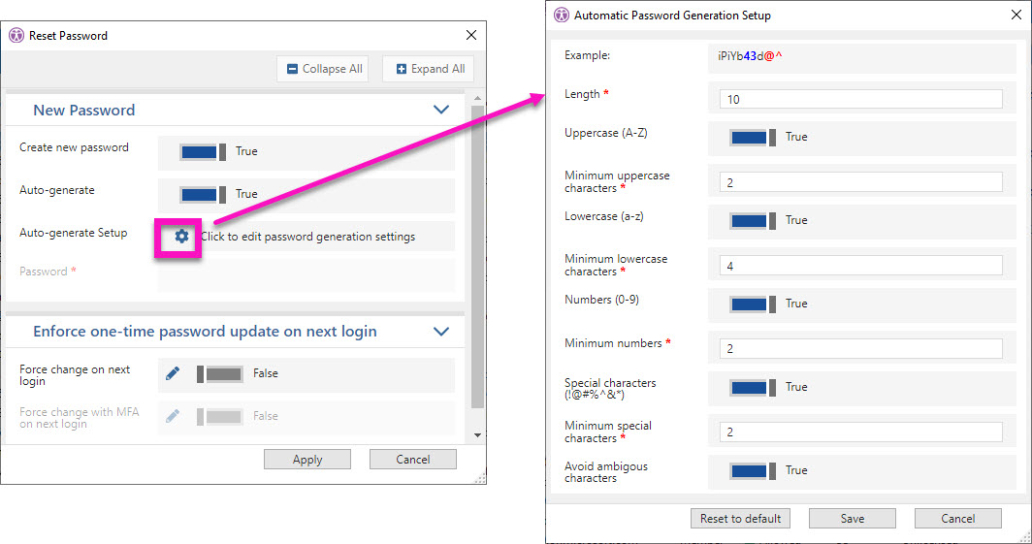Viewport: 1032px width, 544px height.
Task: Cancel Automatic Password Generation Setup dialog
Action: (x=958, y=518)
